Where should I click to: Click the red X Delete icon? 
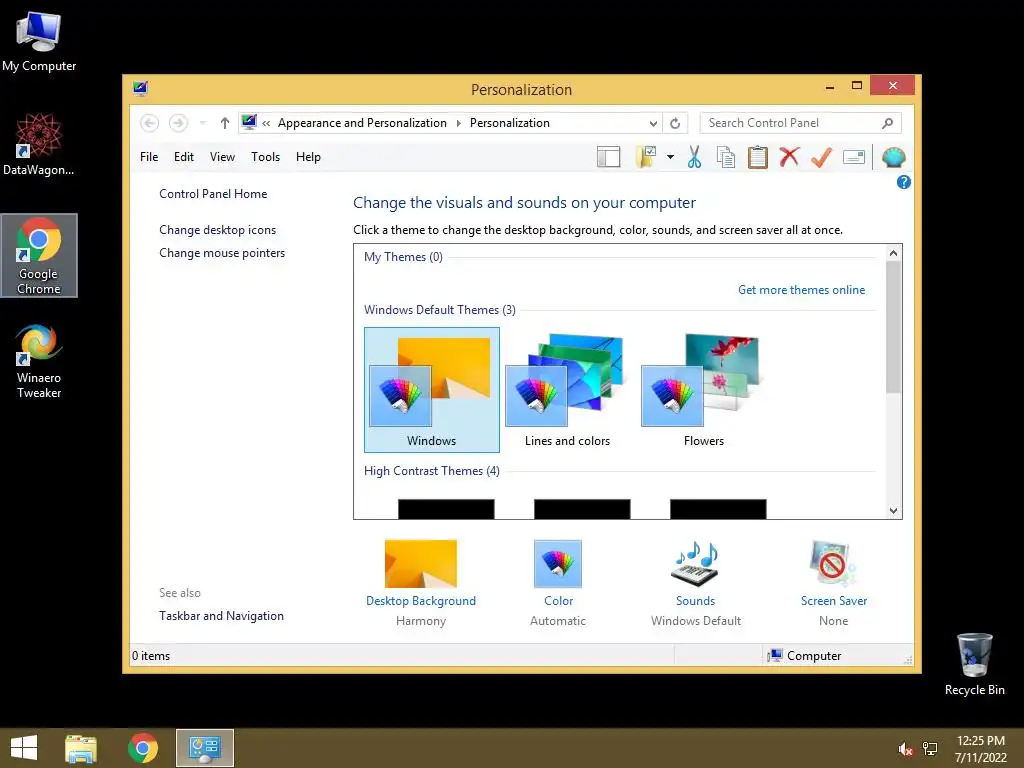789,157
